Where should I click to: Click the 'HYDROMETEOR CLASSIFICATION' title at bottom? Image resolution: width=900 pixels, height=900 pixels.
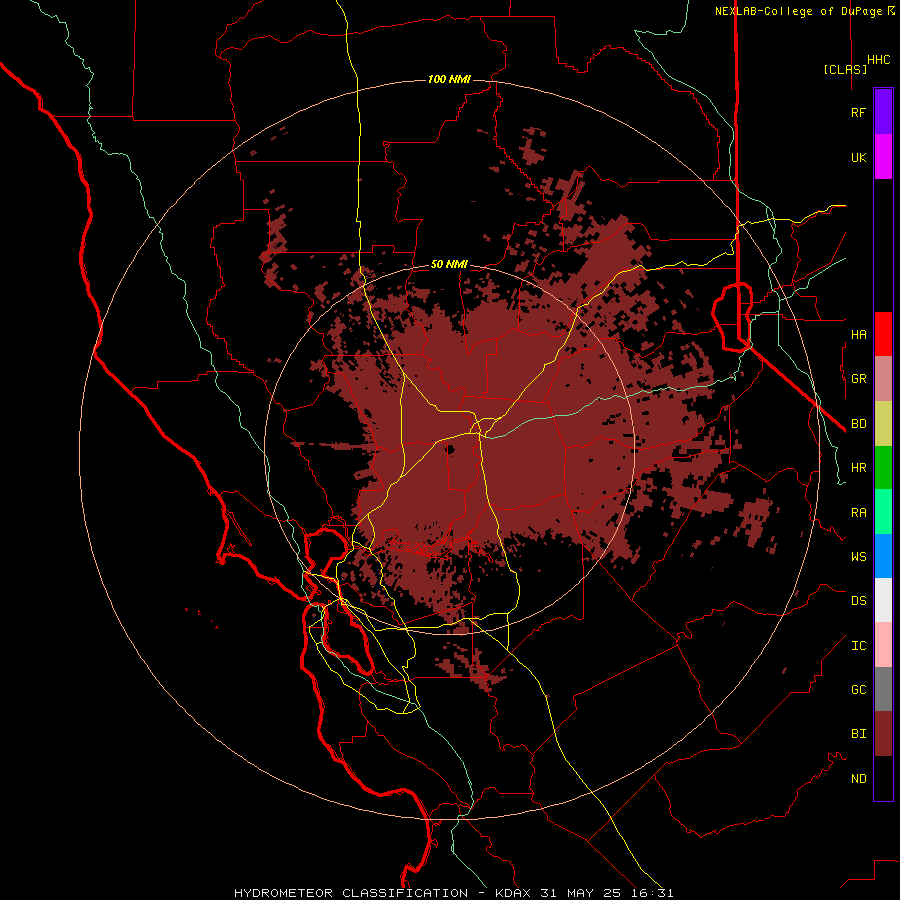[x=351, y=893]
